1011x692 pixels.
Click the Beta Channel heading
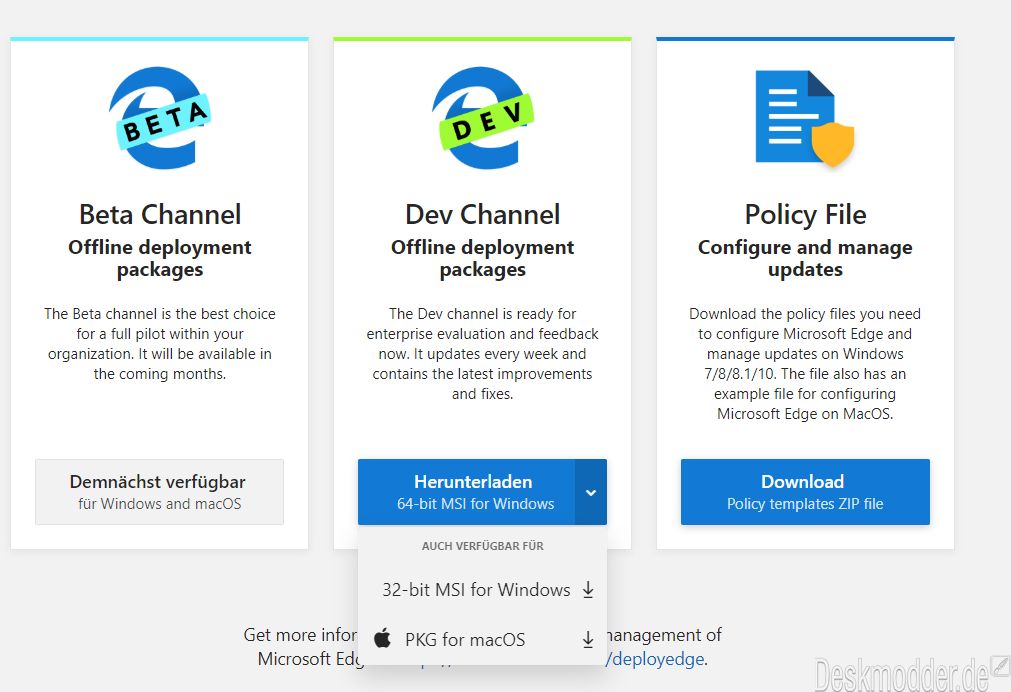[160, 215]
